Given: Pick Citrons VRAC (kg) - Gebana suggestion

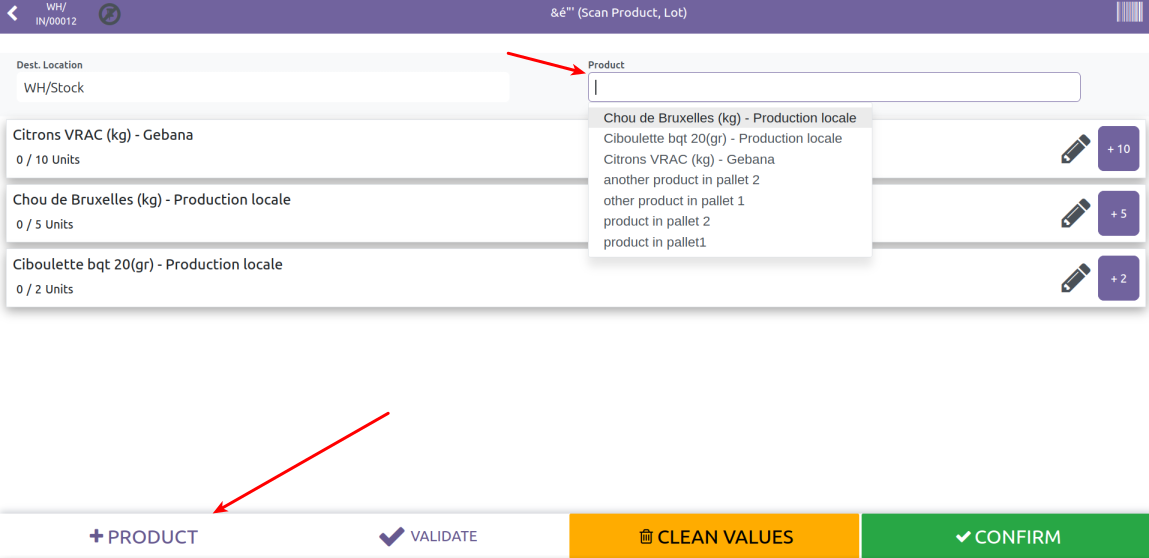Looking at the screenshot, I should click(x=688, y=159).
